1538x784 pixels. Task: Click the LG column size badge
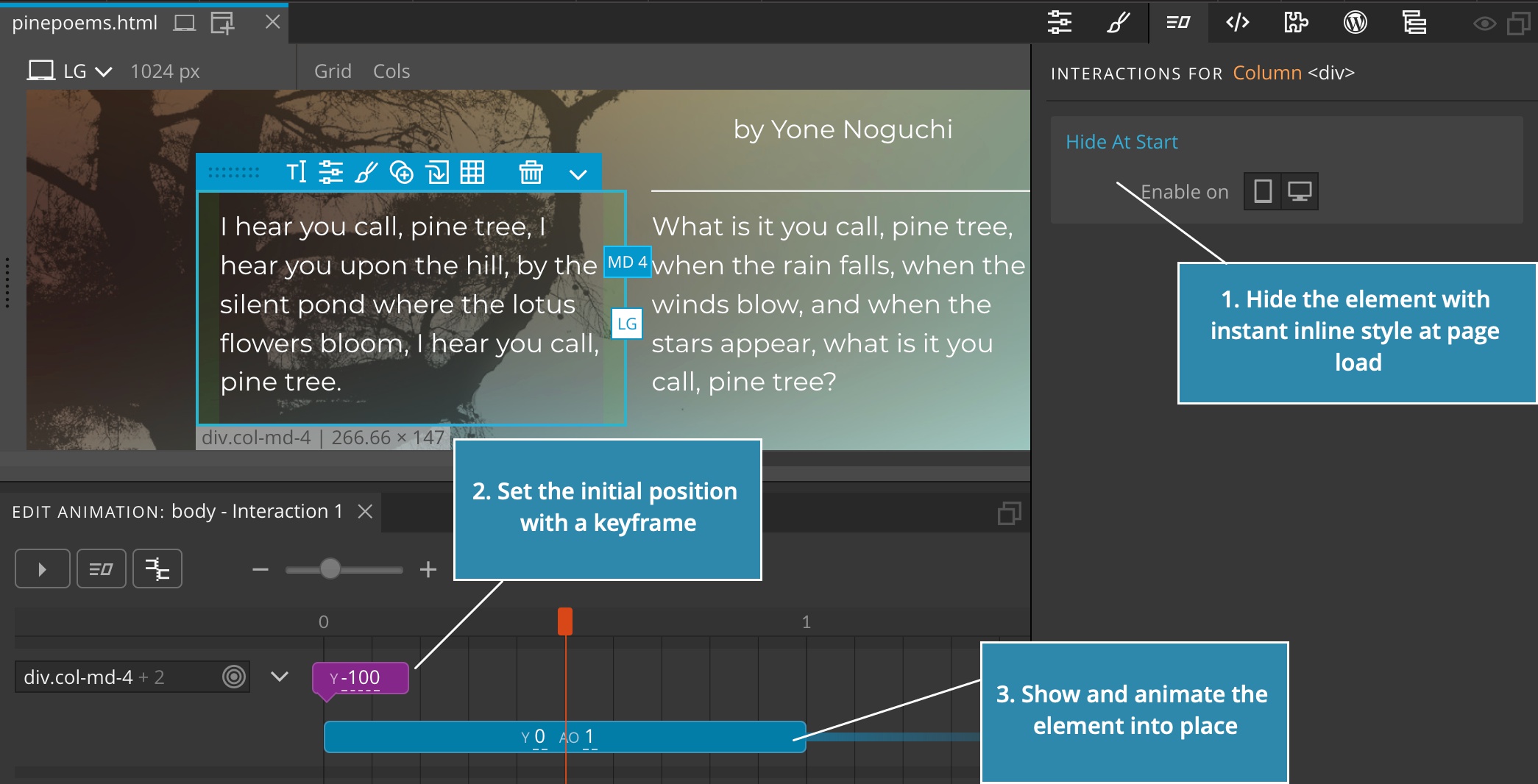pos(627,324)
